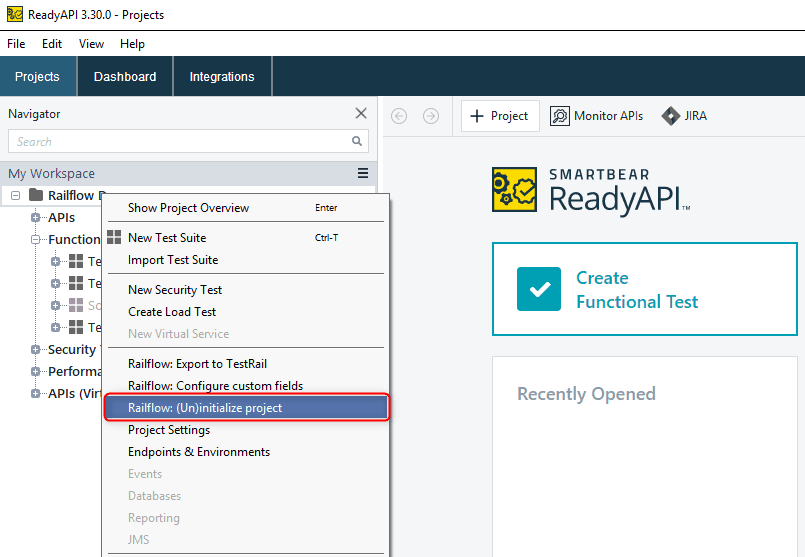Open the Help menu
Viewport: 805px width, 557px height.
[x=132, y=44]
